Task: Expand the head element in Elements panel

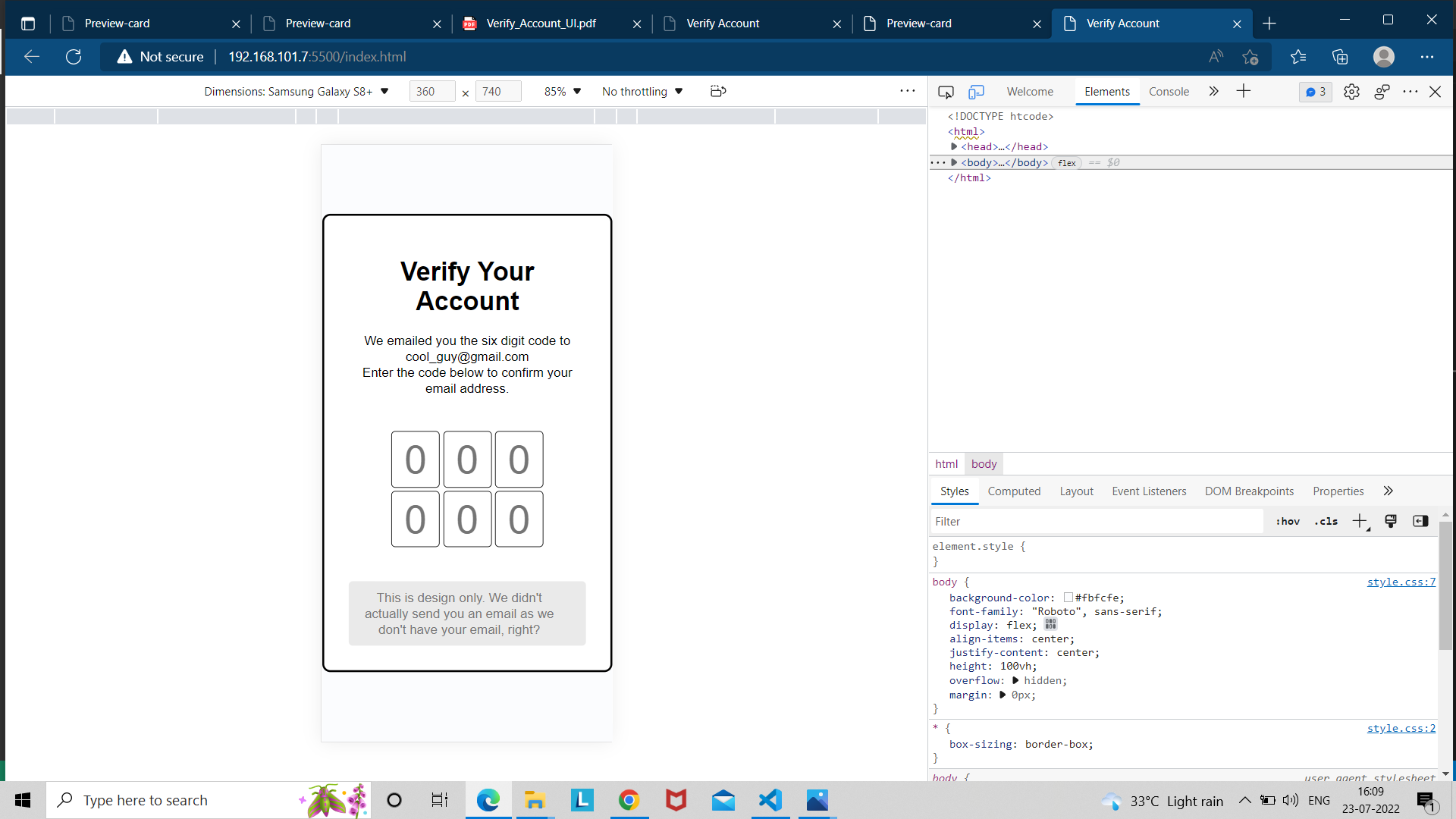Action: click(955, 146)
